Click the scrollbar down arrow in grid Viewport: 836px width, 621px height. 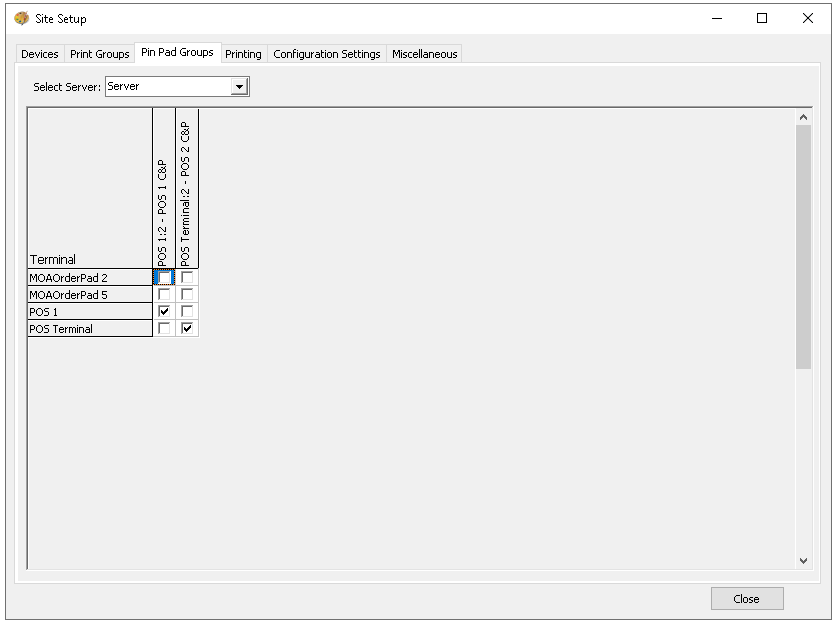(x=804, y=561)
